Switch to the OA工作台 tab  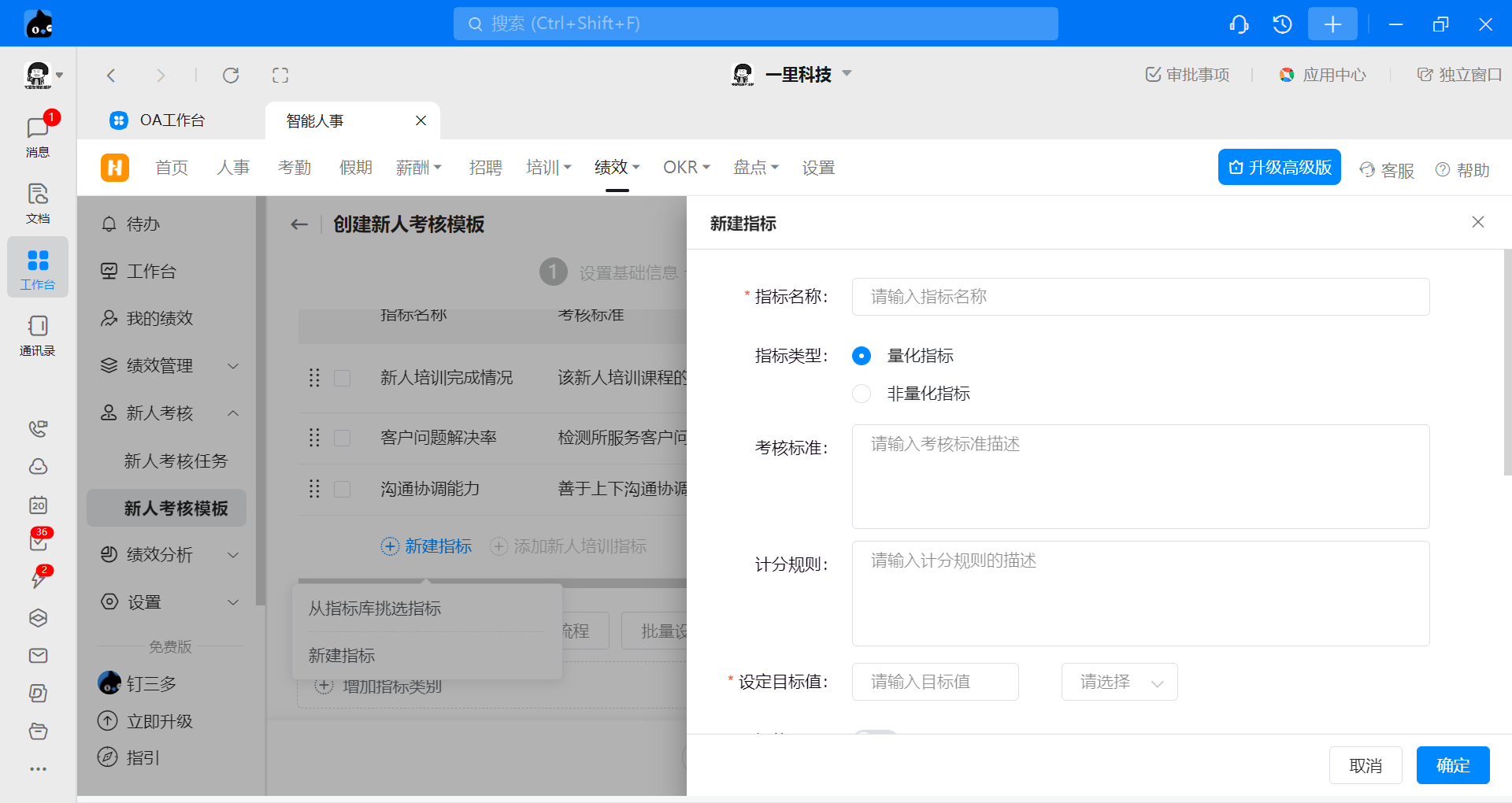pyautogui.click(x=172, y=120)
